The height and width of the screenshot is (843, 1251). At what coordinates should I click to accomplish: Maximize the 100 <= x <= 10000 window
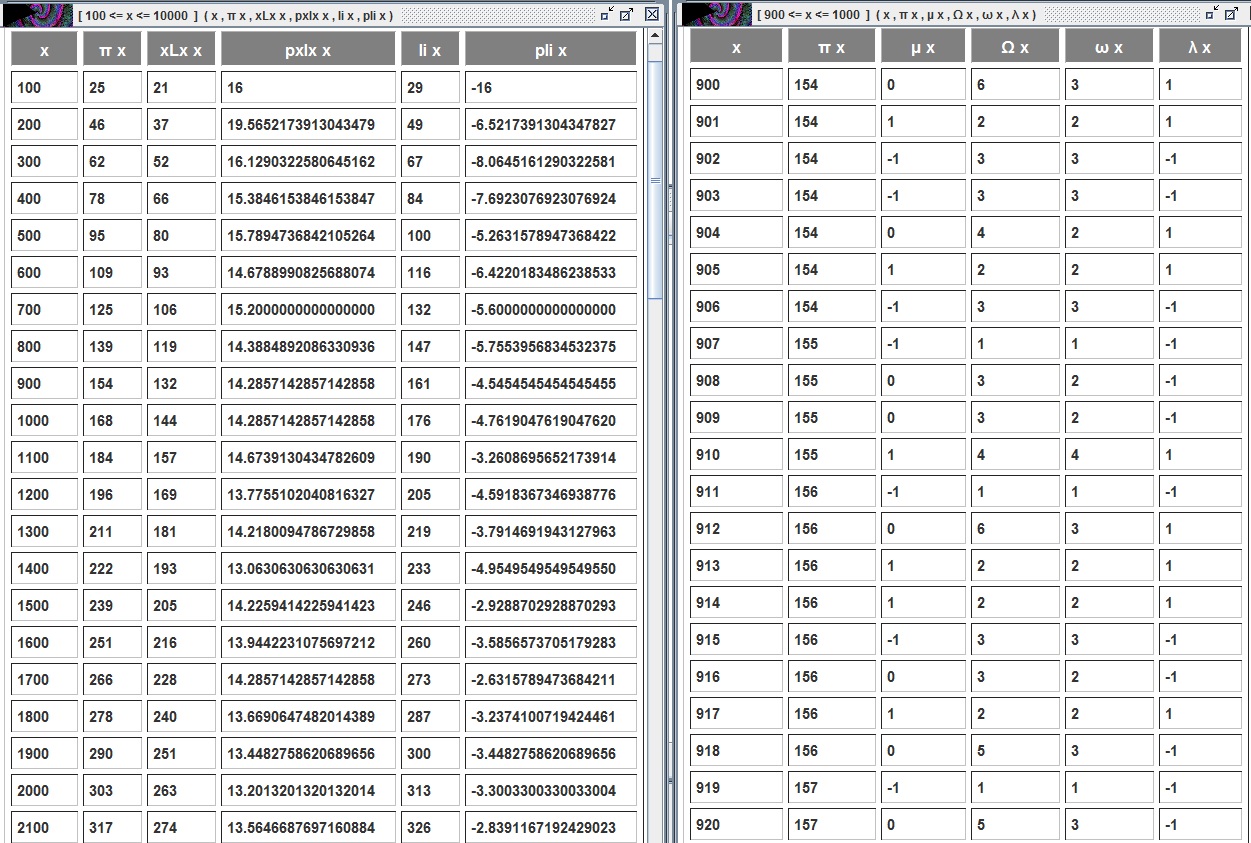[628, 14]
